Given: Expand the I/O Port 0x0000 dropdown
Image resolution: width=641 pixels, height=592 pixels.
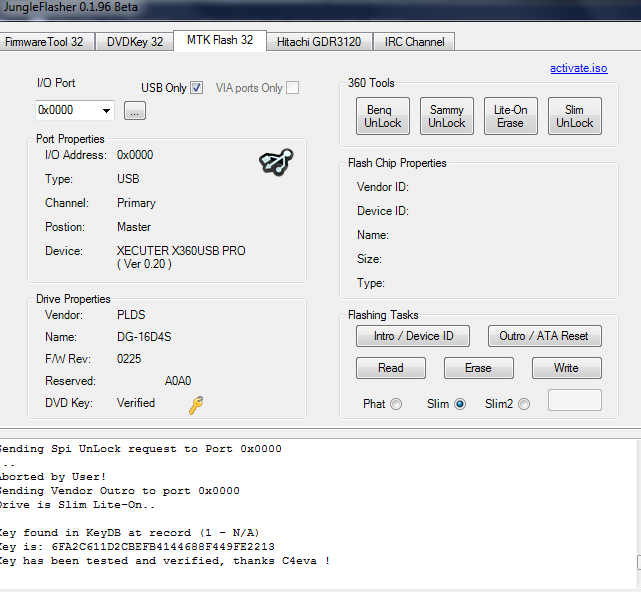Looking at the screenshot, I should (106, 110).
